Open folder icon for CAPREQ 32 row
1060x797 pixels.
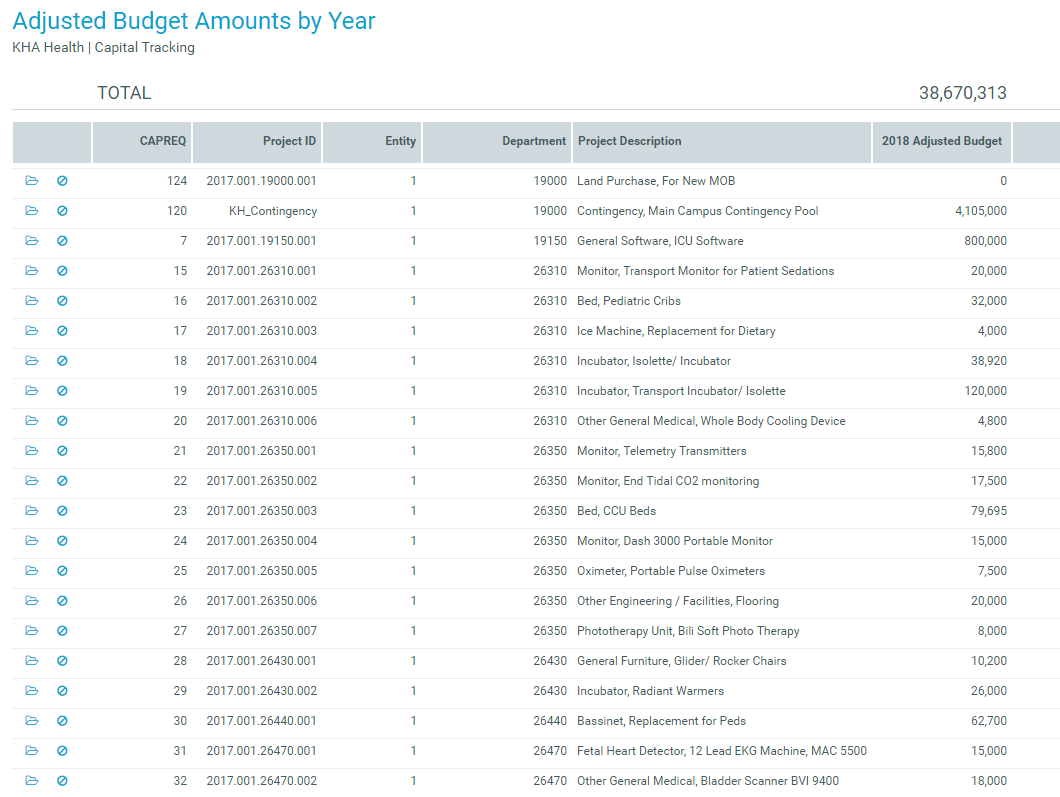32,781
